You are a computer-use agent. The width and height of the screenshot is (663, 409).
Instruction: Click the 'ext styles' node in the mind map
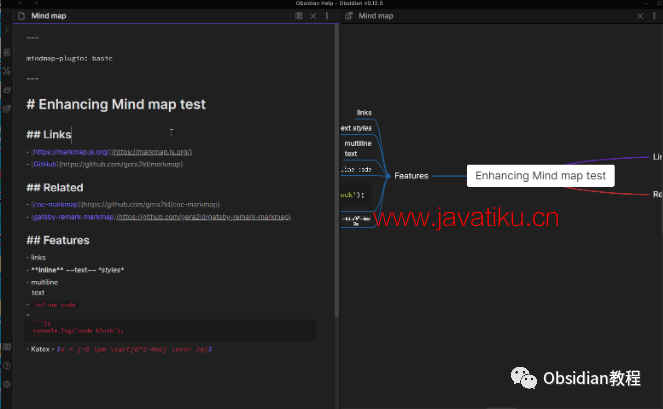[356, 128]
